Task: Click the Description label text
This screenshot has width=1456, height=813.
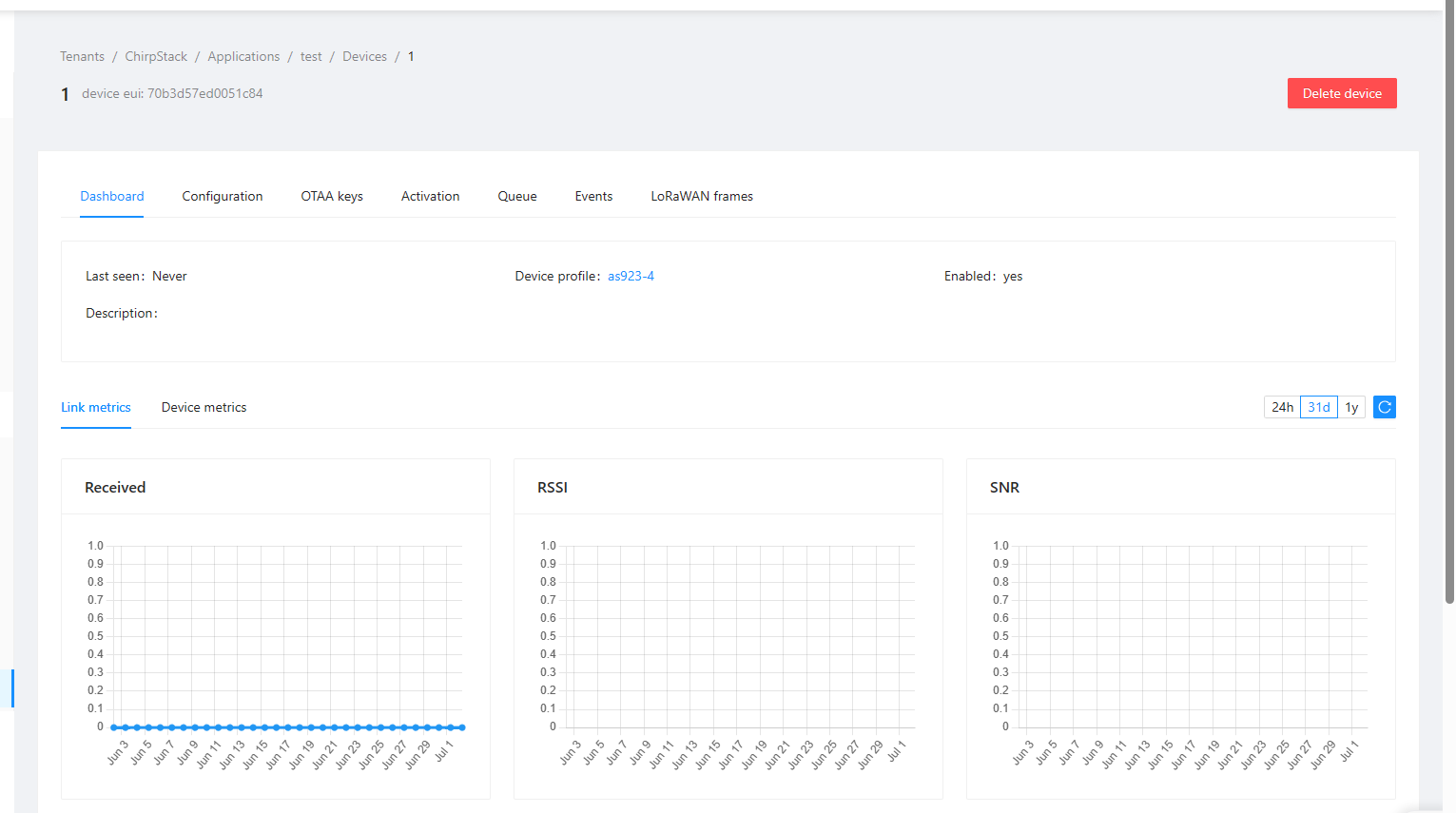Action: [122, 313]
